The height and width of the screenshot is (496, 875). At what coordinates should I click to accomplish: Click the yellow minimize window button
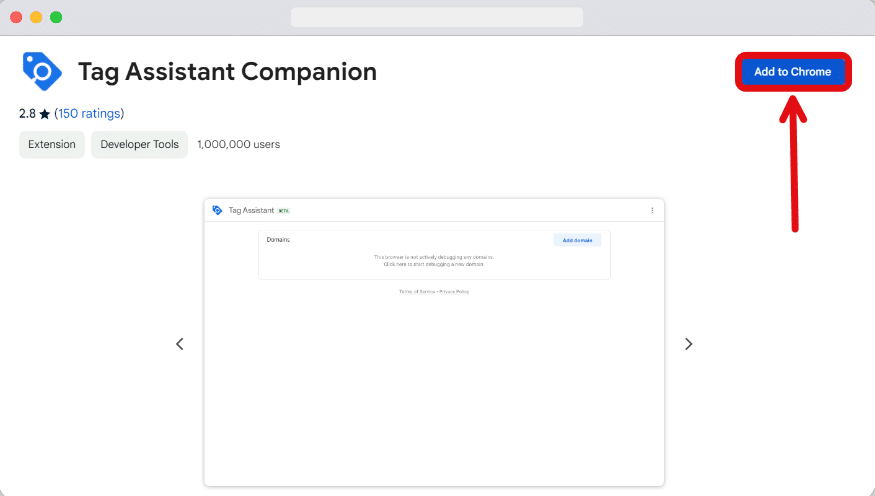36,17
